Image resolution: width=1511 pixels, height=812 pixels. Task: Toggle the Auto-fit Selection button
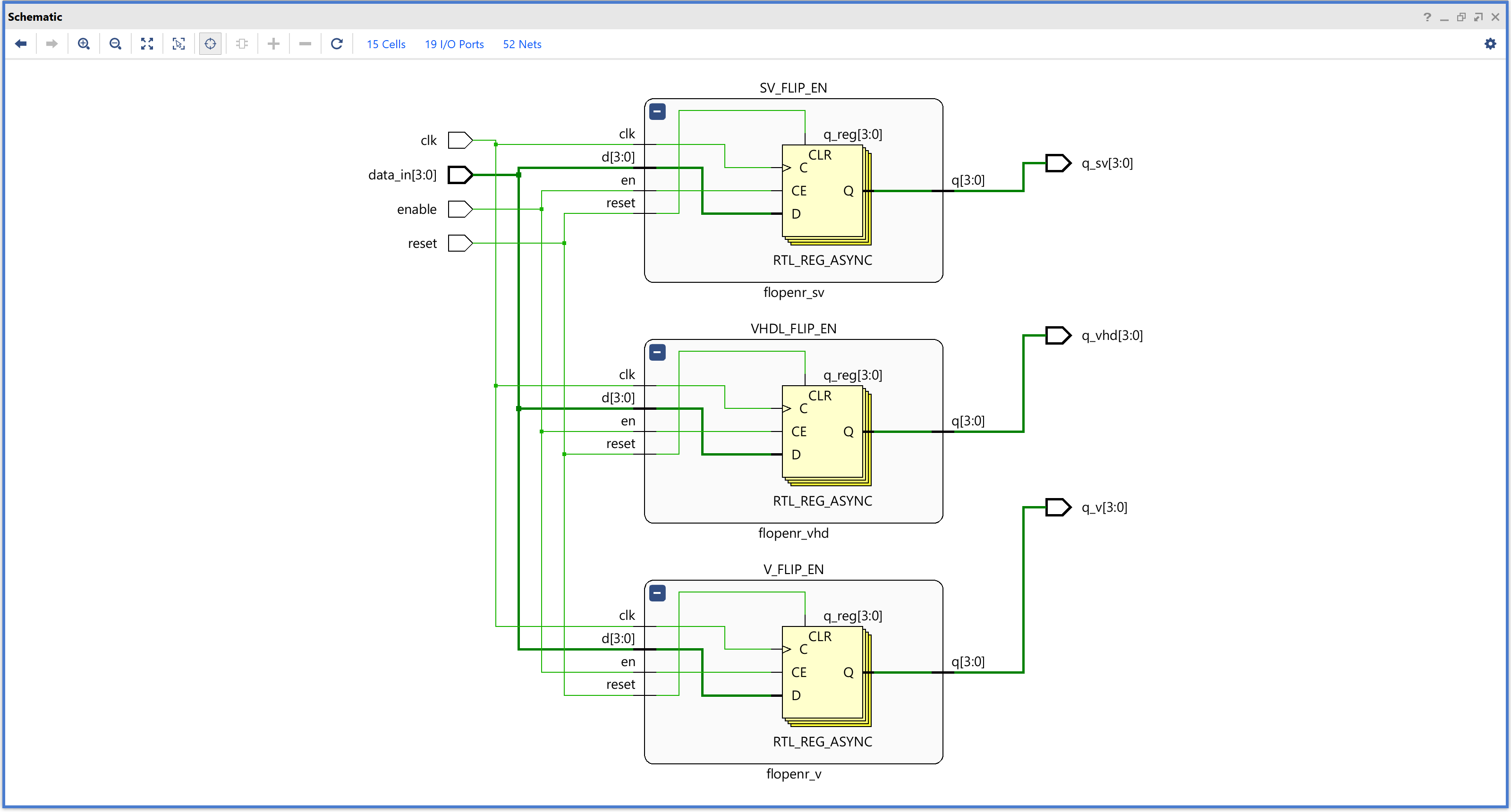pos(211,44)
